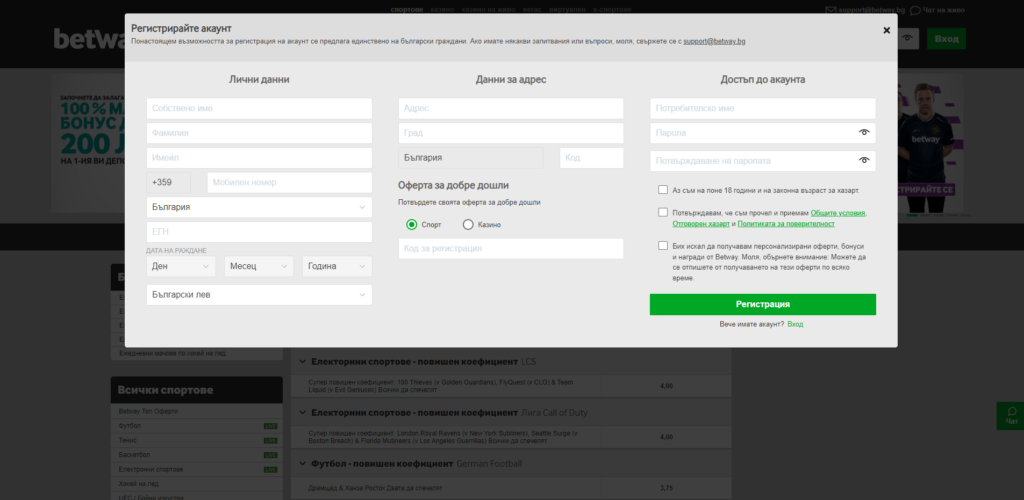
Task: Open Футбол in the Всички спортове list
Action: tap(130, 426)
